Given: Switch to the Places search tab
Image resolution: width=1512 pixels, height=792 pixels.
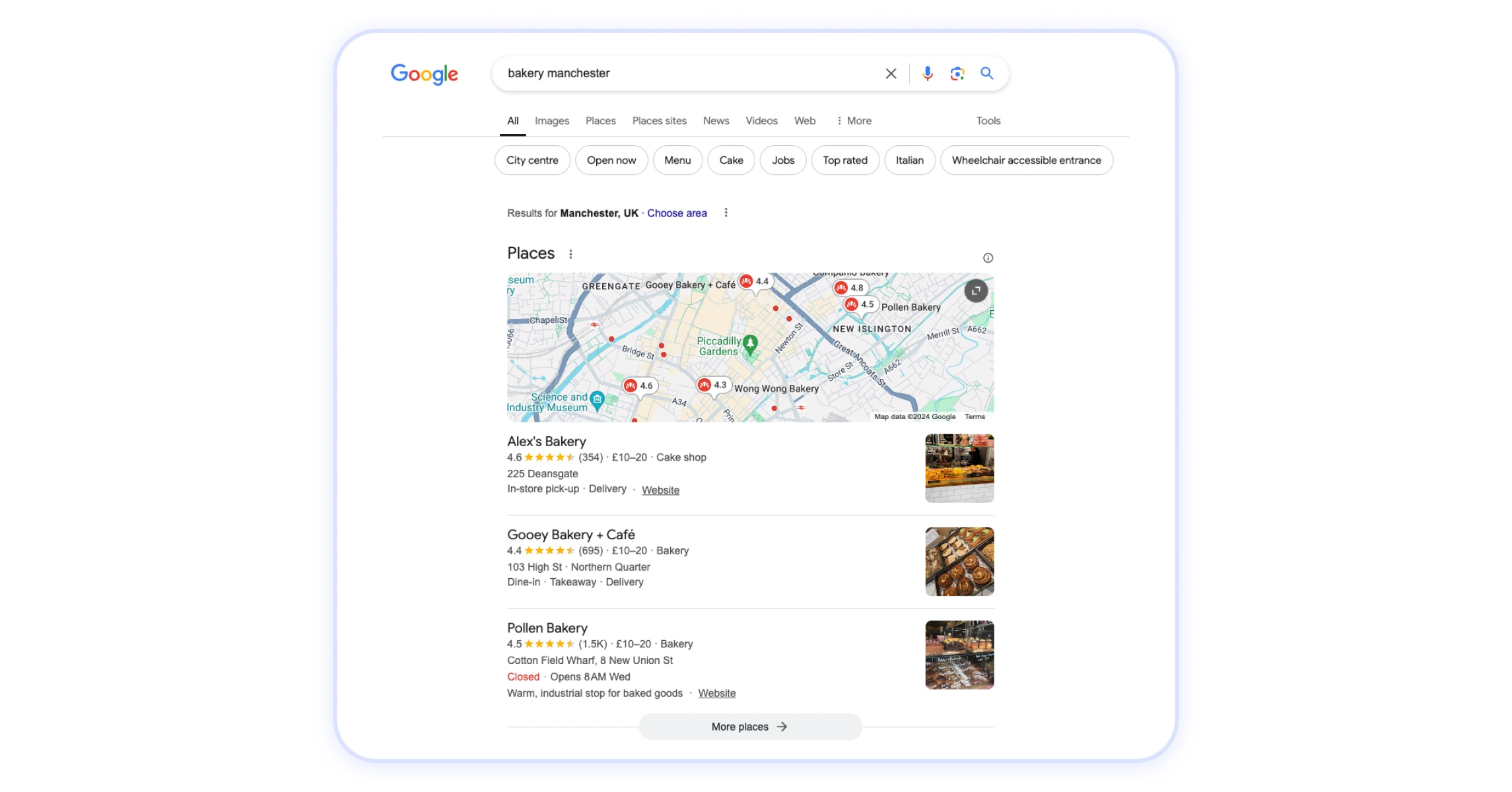Looking at the screenshot, I should point(600,121).
